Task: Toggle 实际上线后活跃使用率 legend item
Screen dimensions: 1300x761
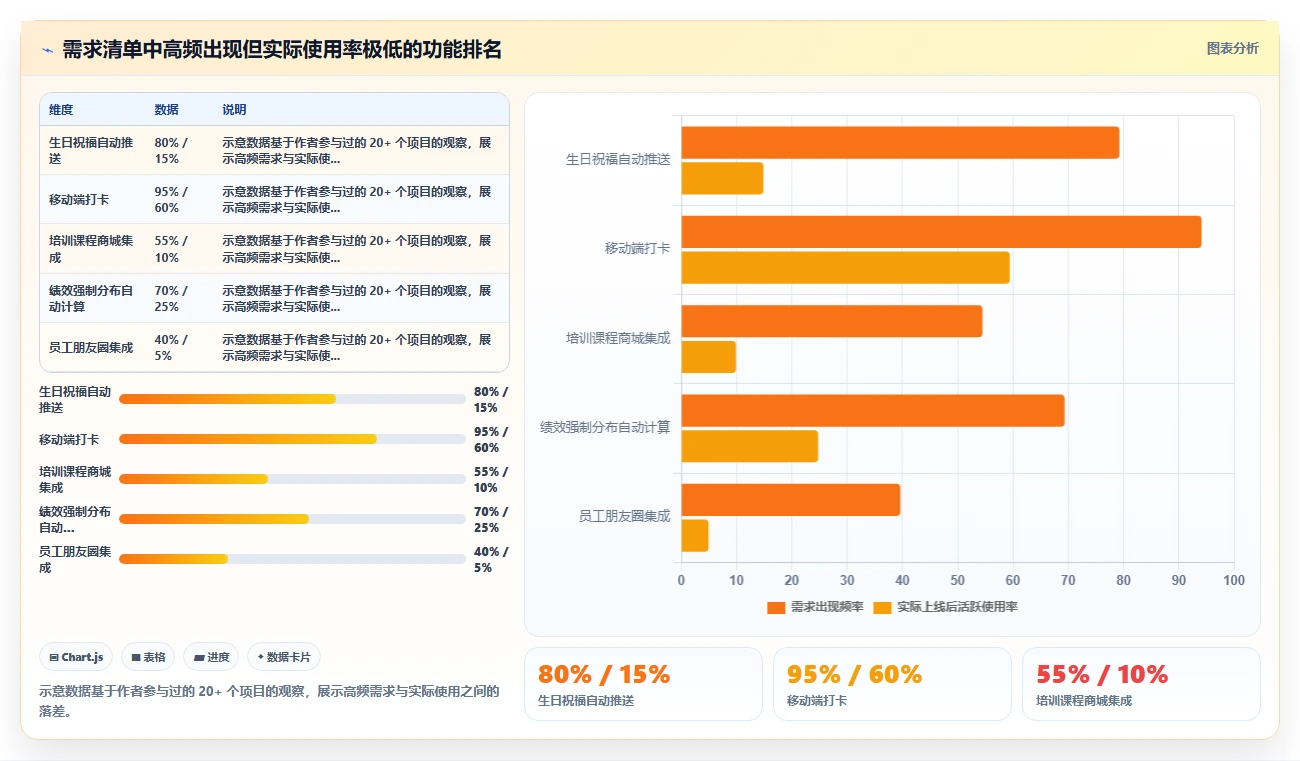Action: (945, 607)
